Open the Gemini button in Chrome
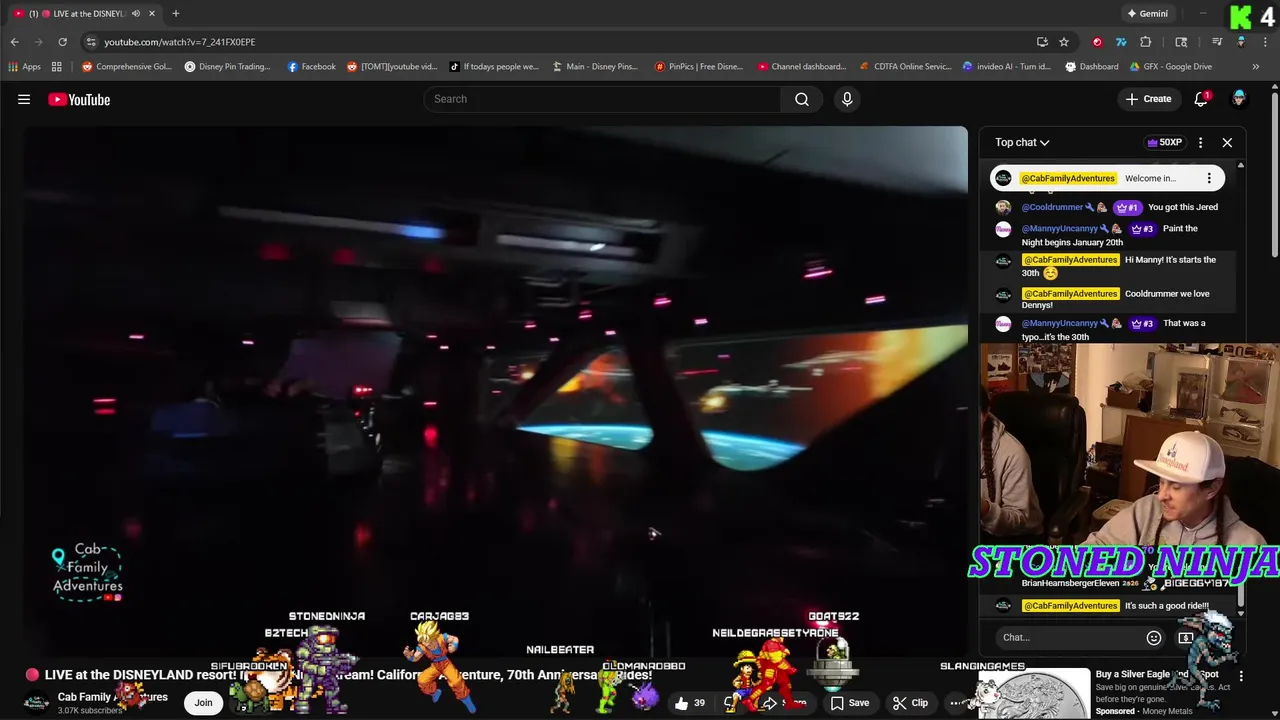 tap(1147, 13)
